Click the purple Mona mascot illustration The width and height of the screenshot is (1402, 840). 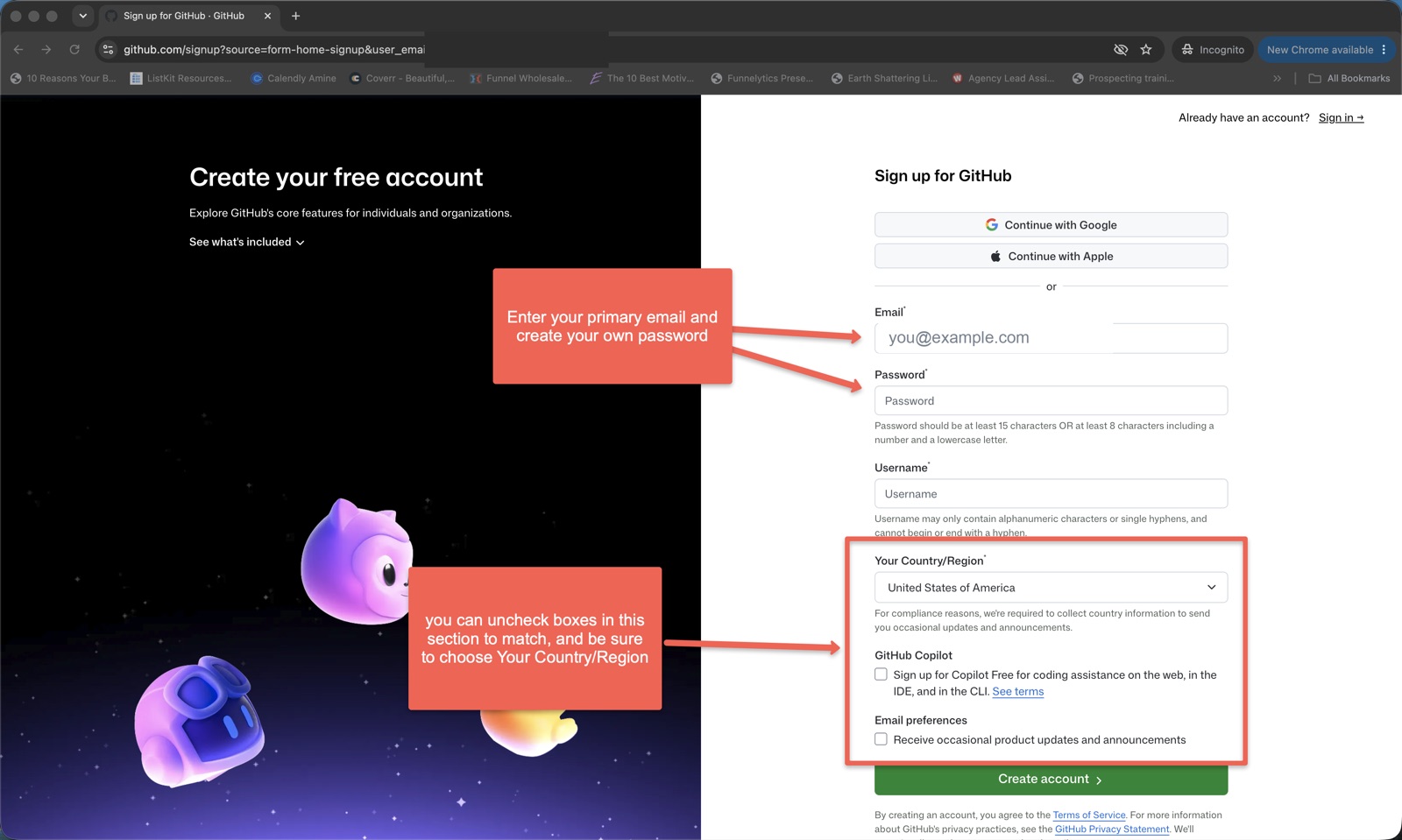click(x=357, y=562)
